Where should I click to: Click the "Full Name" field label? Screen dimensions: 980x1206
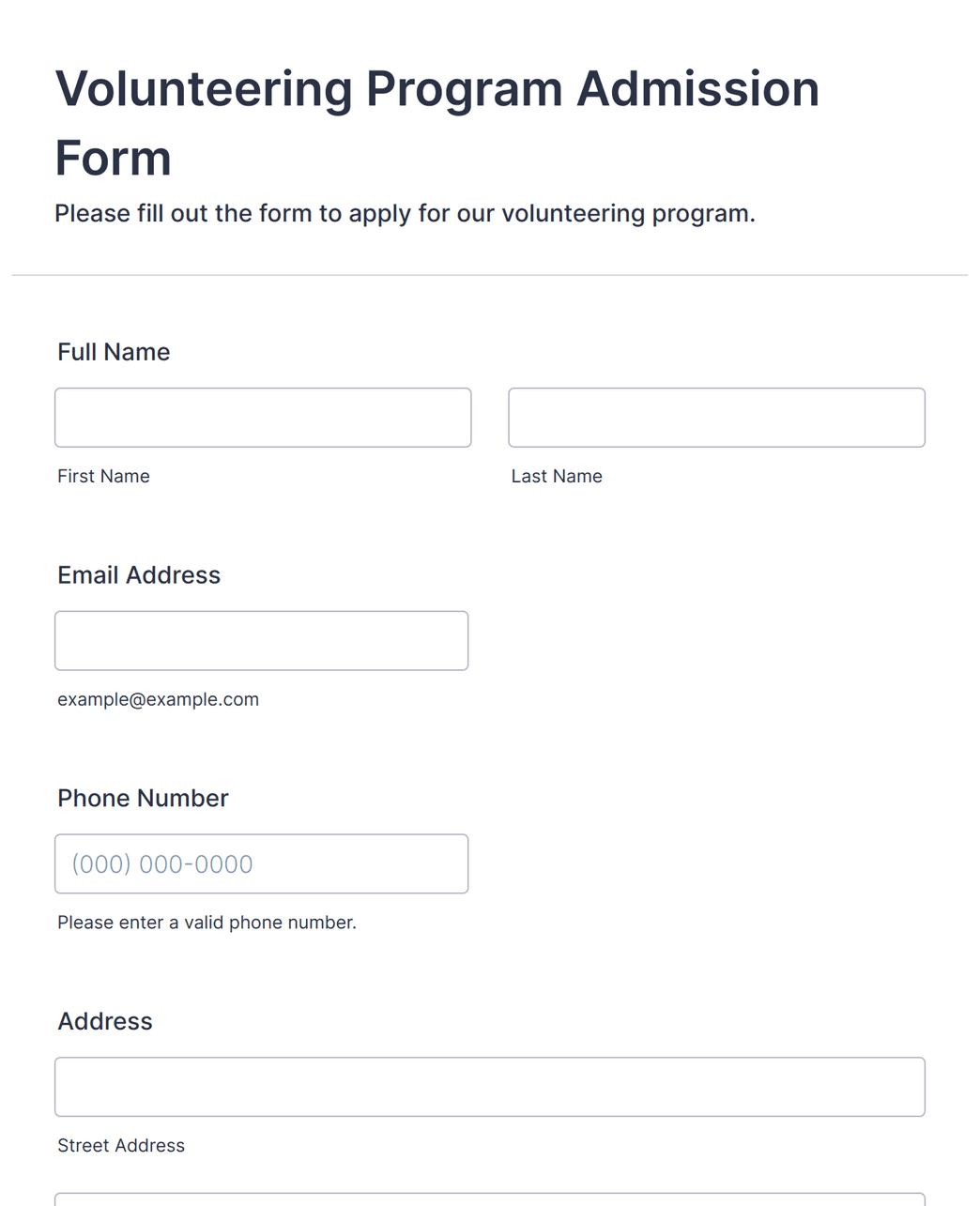[114, 352]
